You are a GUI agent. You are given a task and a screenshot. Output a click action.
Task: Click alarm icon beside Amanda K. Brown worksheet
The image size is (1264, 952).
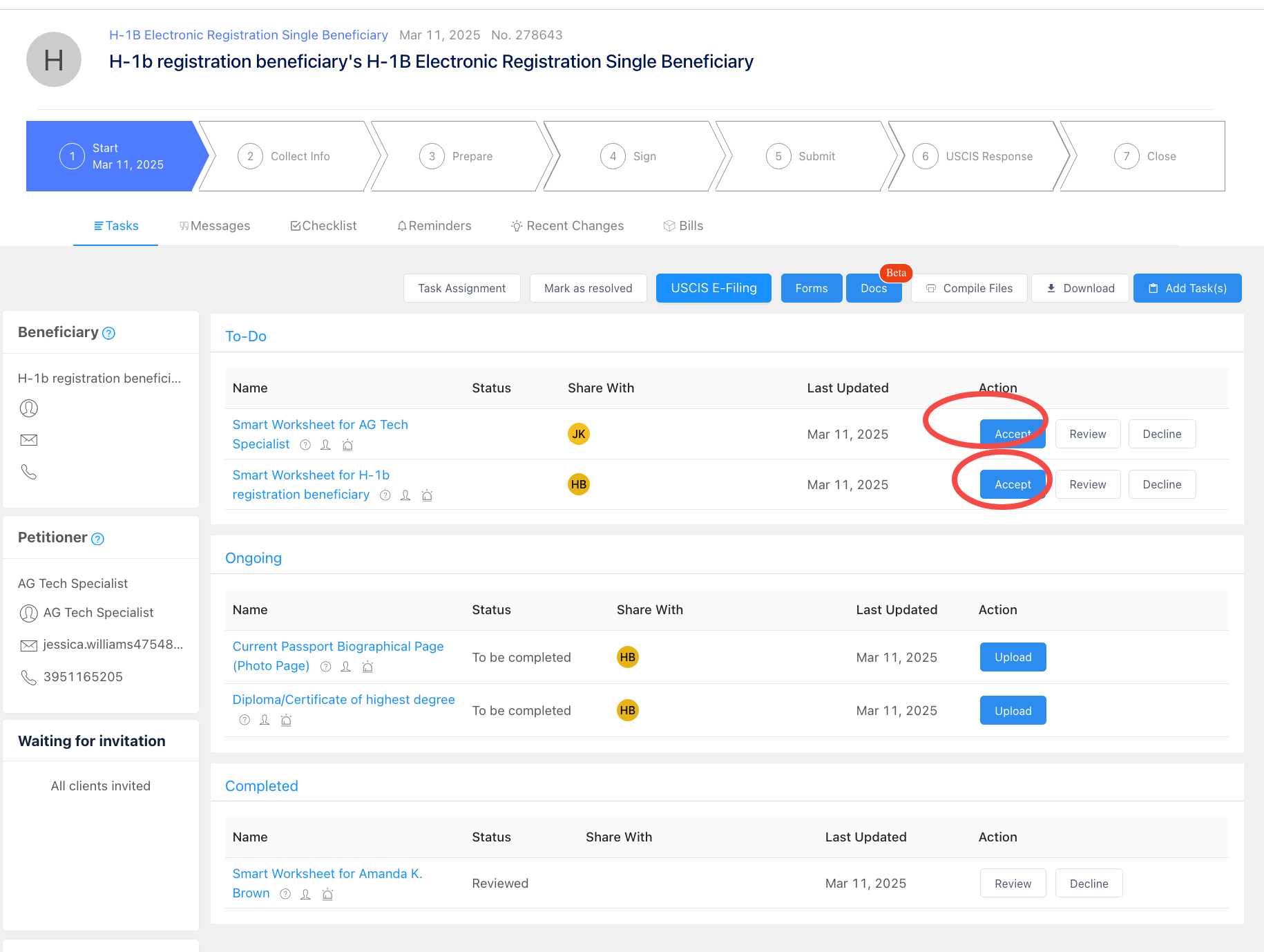(327, 894)
